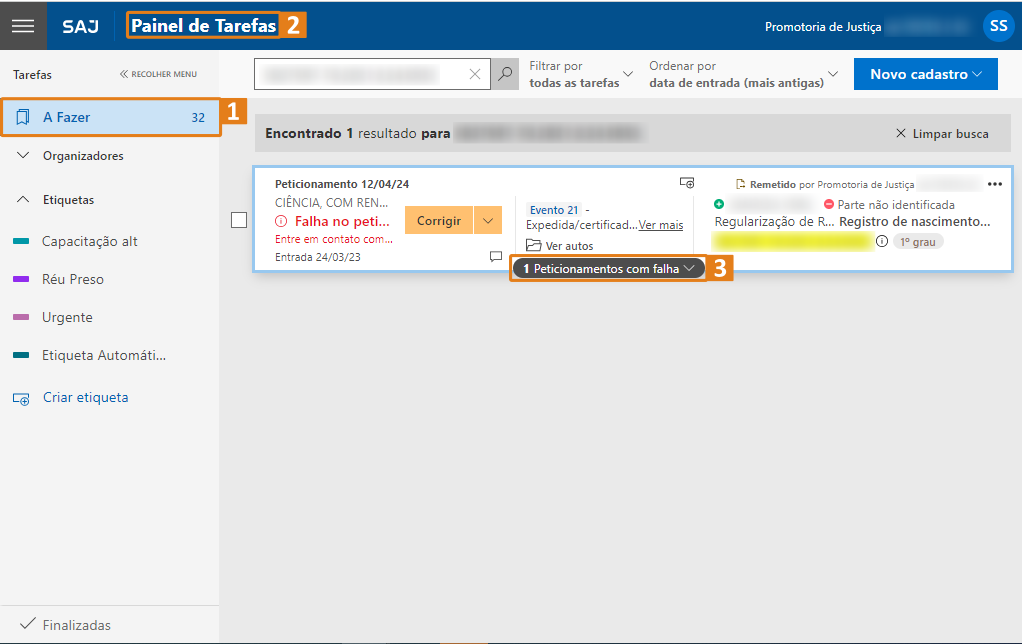This screenshot has height=644, width=1022.
Task: Click the screen icon on the Peticionamento card
Action: coord(687,182)
